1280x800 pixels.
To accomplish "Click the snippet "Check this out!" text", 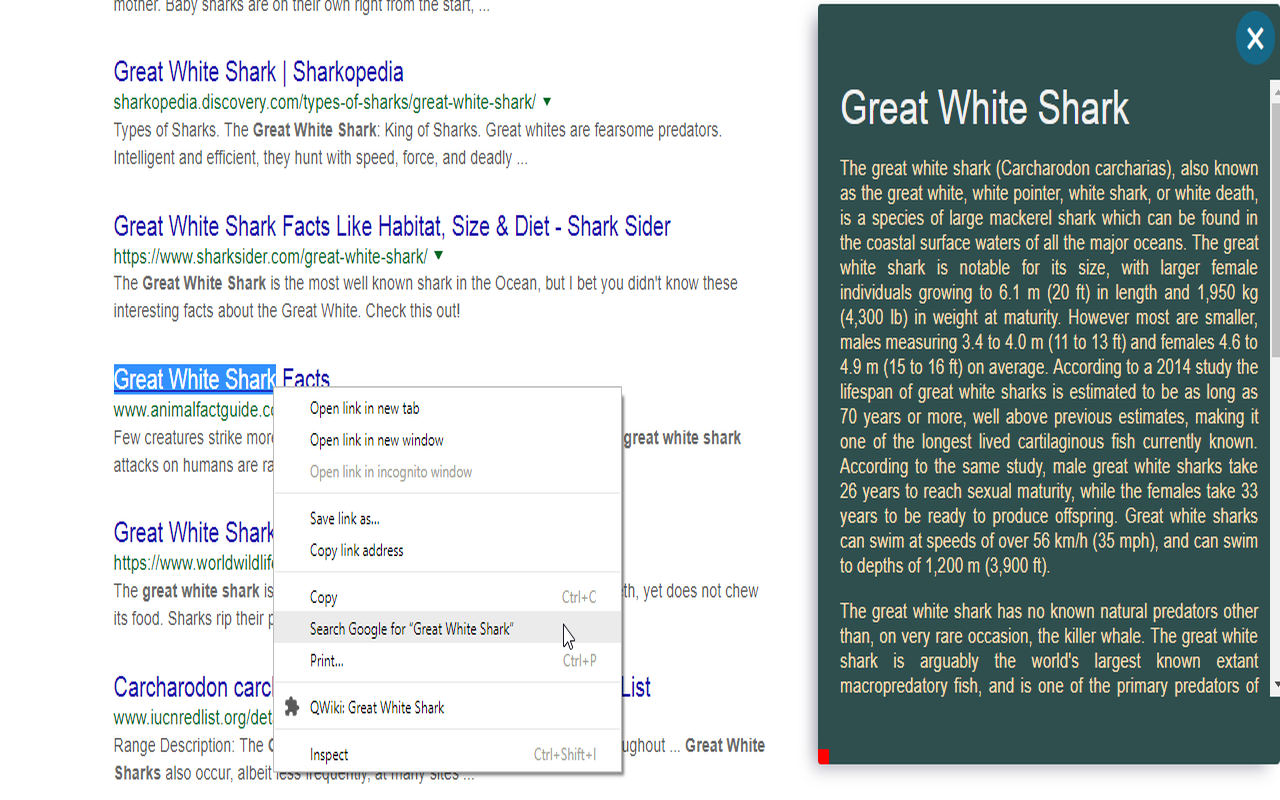I will coord(412,311).
